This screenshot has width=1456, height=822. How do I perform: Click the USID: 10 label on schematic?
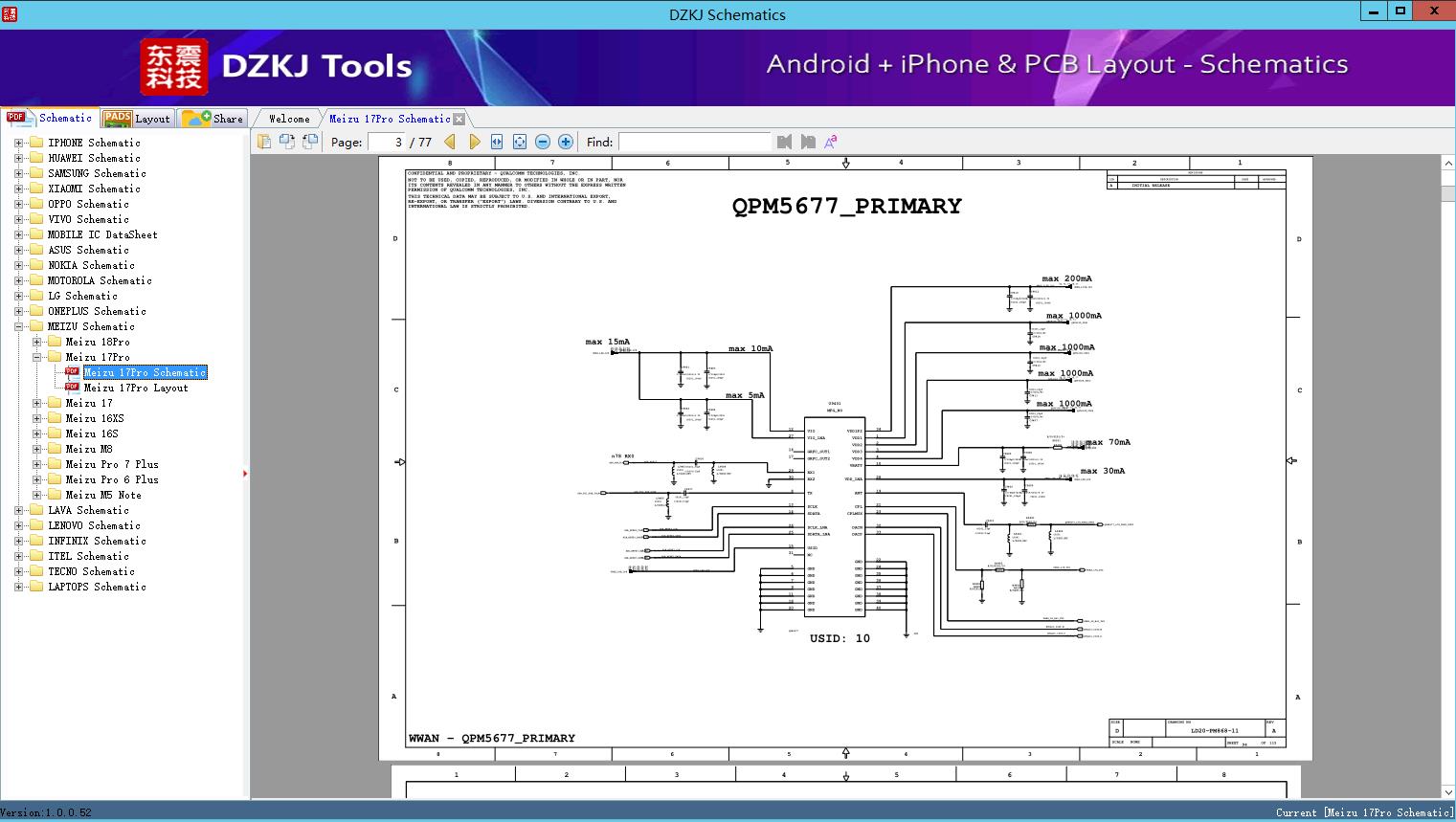point(840,638)
